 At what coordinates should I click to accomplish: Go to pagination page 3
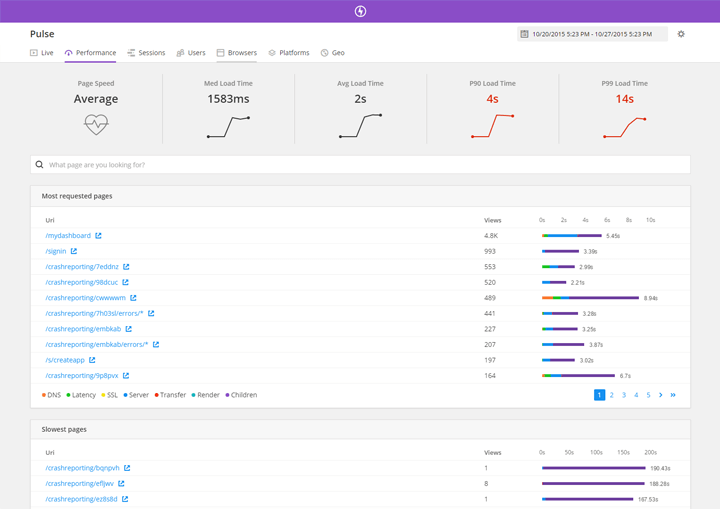[x=624, y=395]
